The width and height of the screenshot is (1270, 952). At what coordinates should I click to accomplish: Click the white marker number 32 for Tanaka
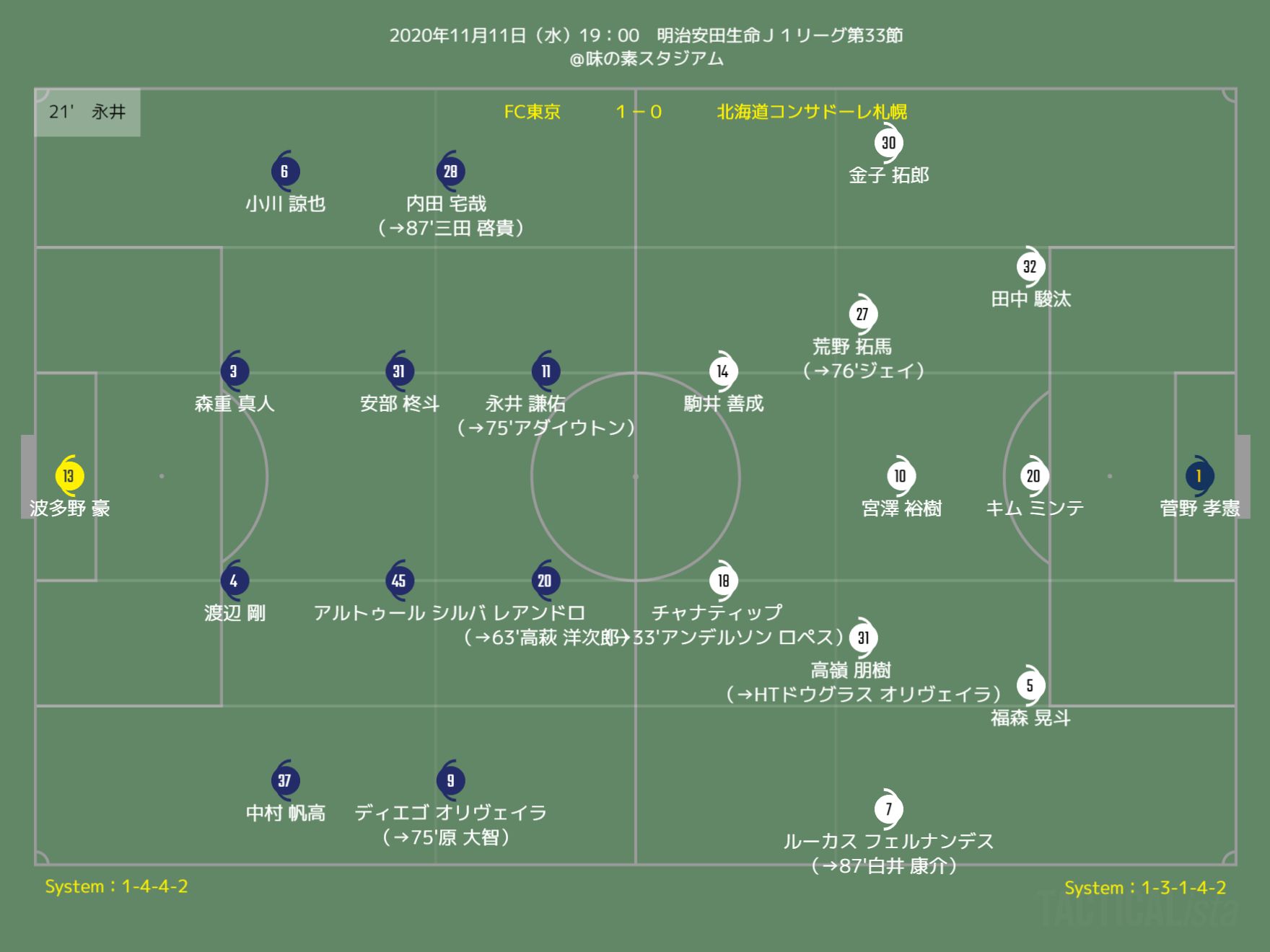[1030, 267]
